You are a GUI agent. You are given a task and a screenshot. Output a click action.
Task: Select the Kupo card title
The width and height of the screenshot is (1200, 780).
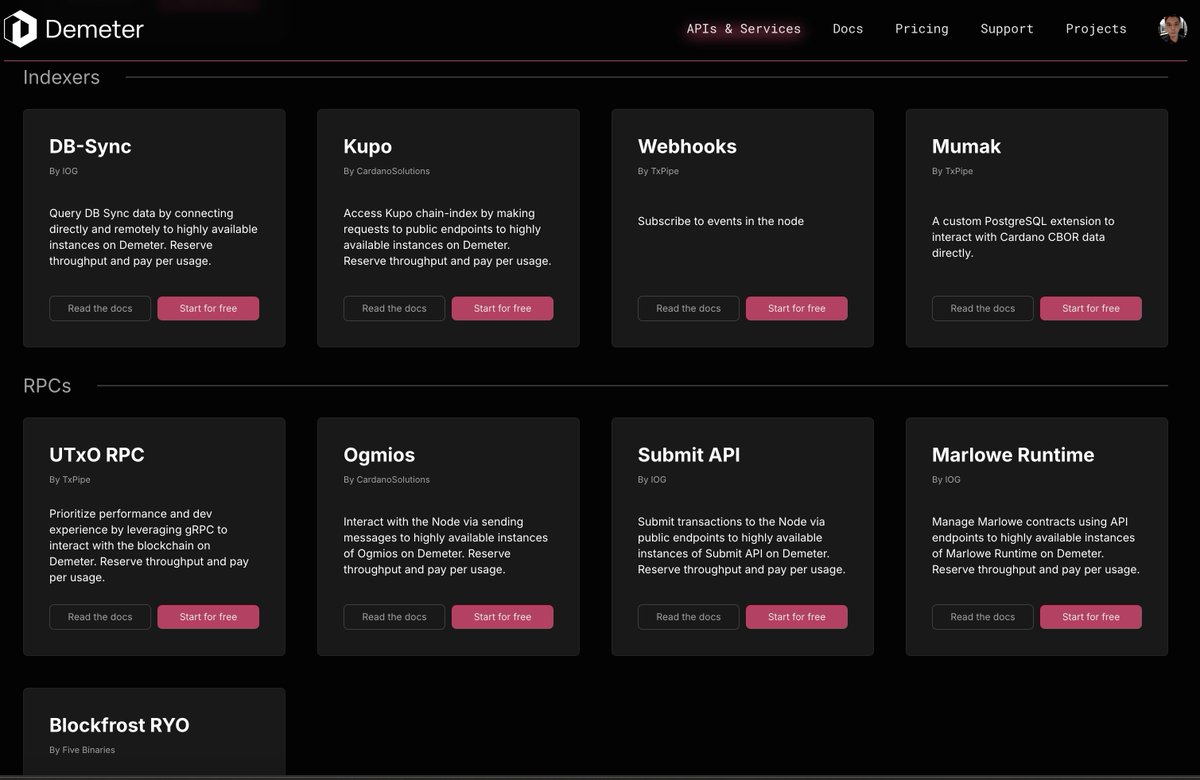[368, 146]
